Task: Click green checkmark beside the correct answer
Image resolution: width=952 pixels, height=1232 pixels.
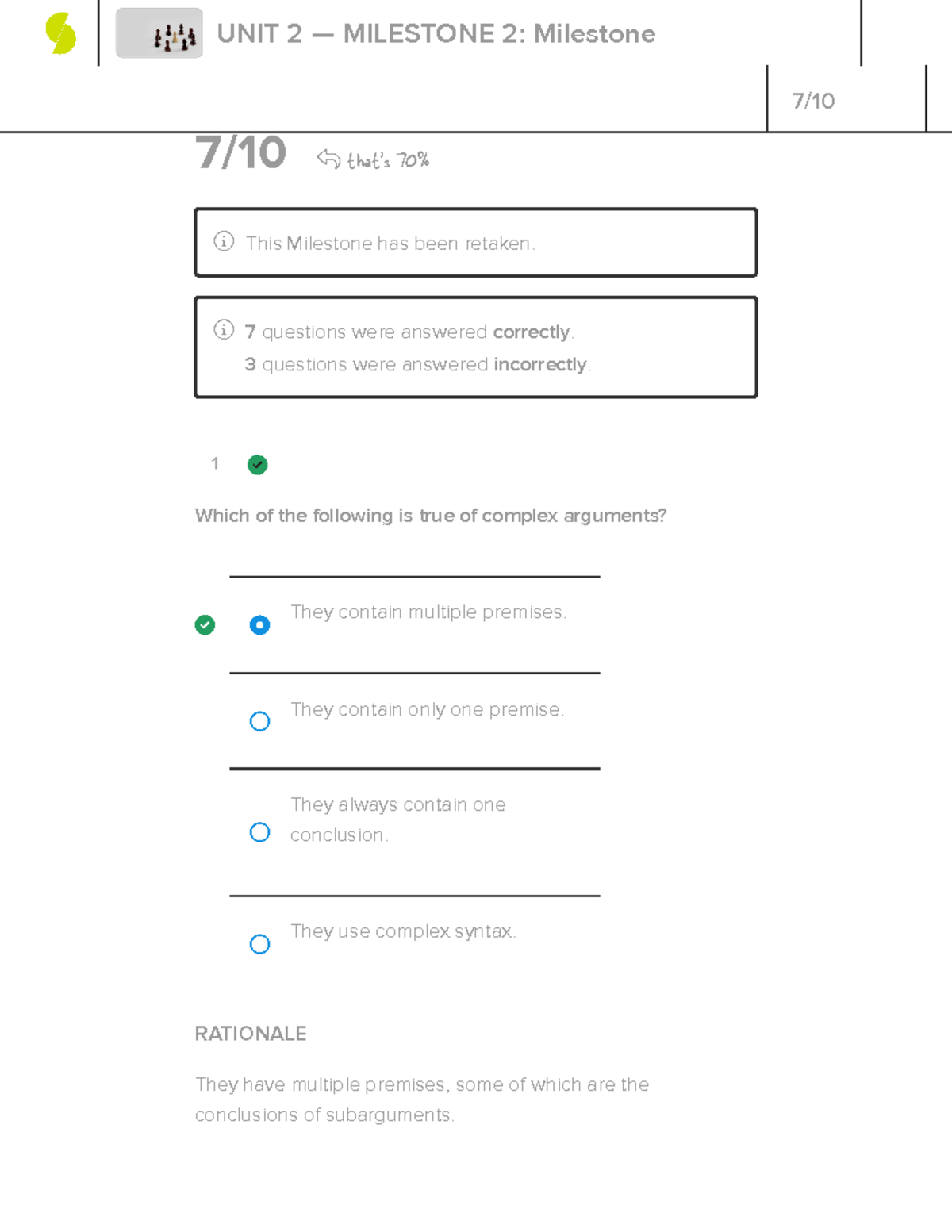Action: pyautogui.click(x=205, y=625)
